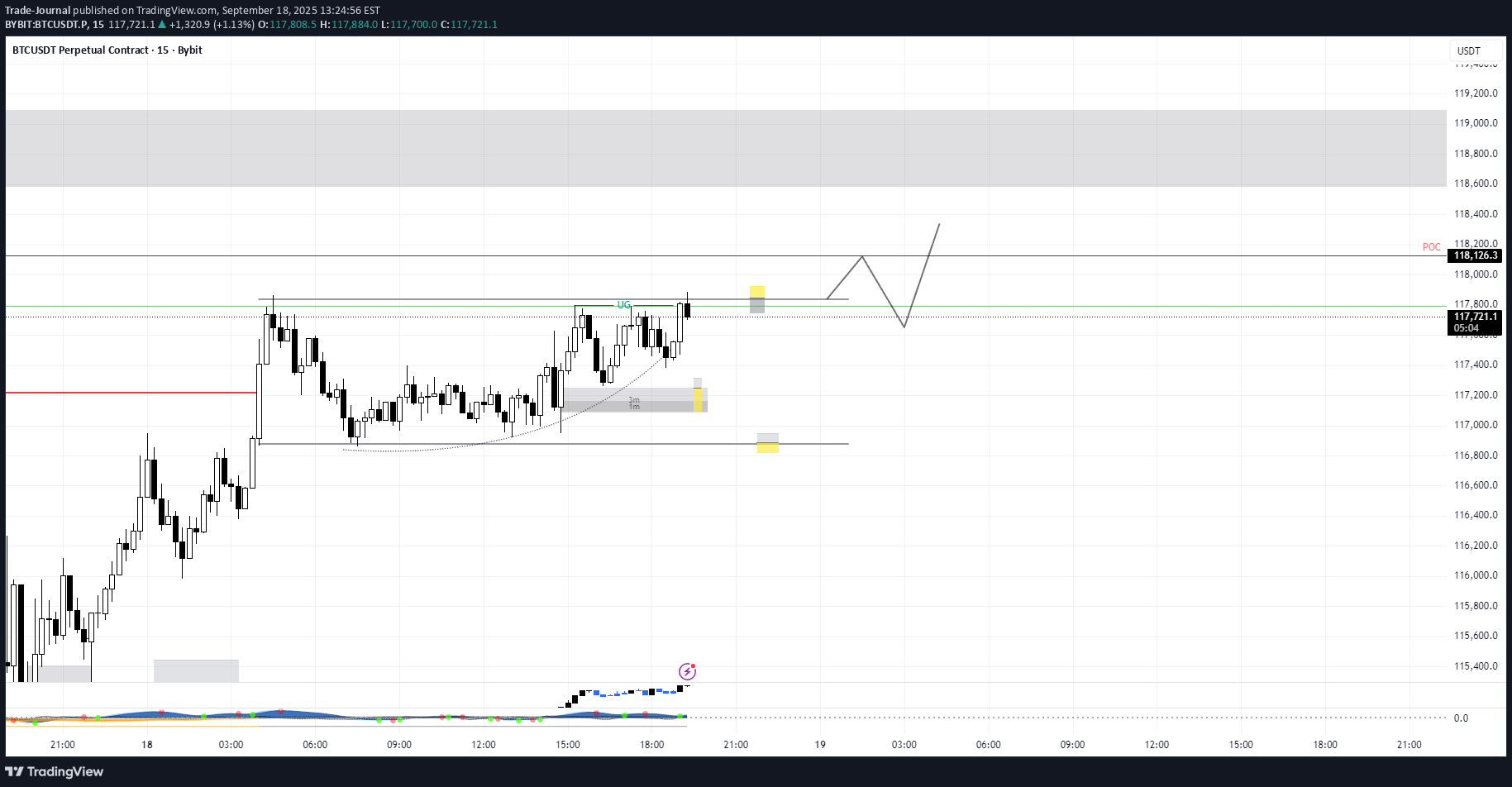Click the 117,721.1 last price label

pos(1476,317)
